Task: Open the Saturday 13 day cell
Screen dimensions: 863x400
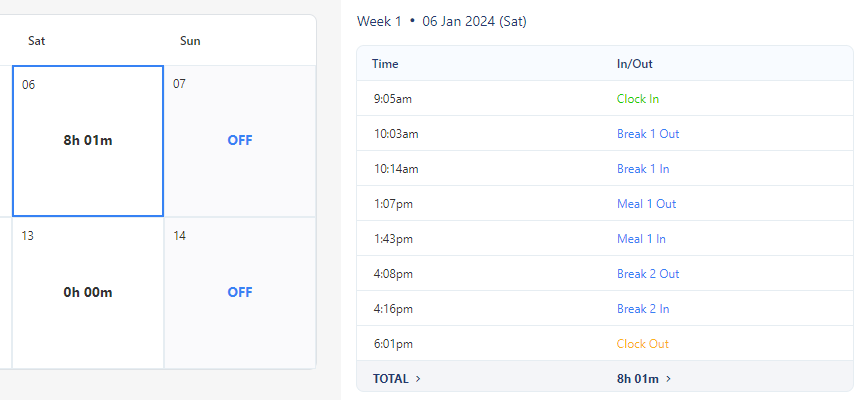Action: (88, 293)
